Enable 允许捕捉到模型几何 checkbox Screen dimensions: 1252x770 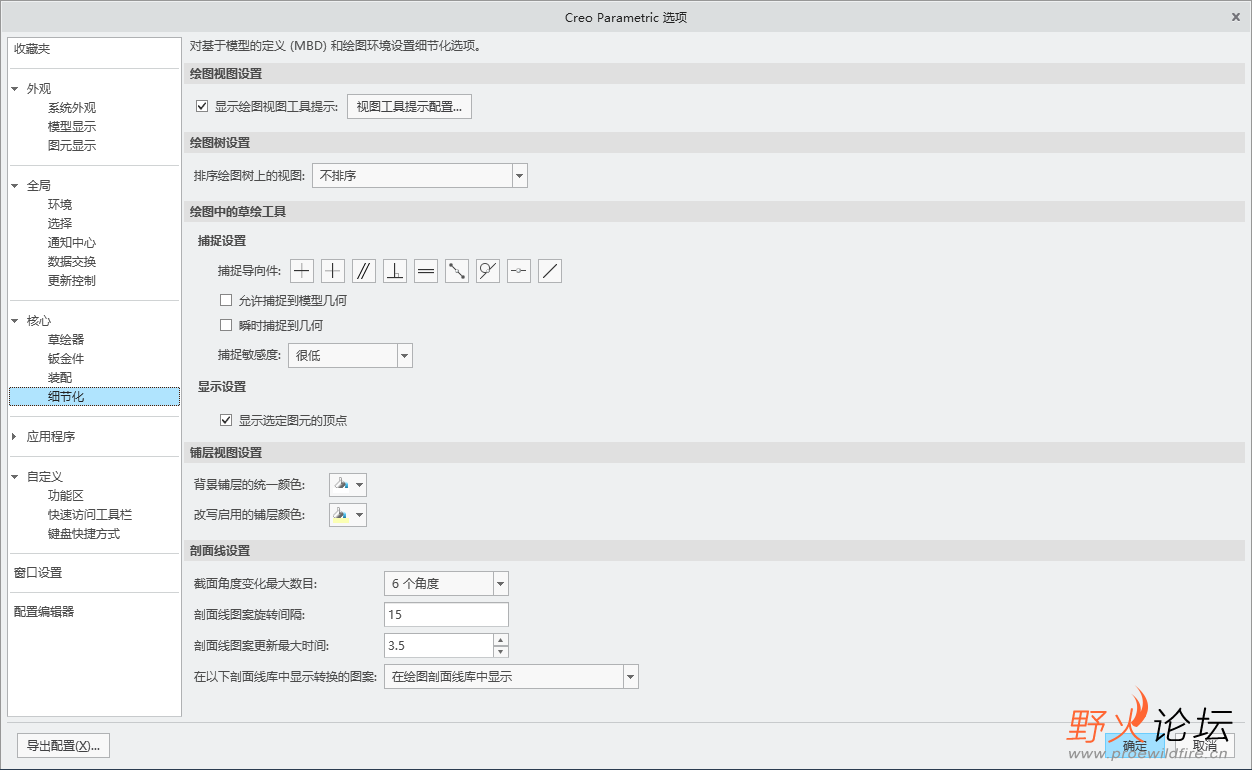(x=226, y=300)
